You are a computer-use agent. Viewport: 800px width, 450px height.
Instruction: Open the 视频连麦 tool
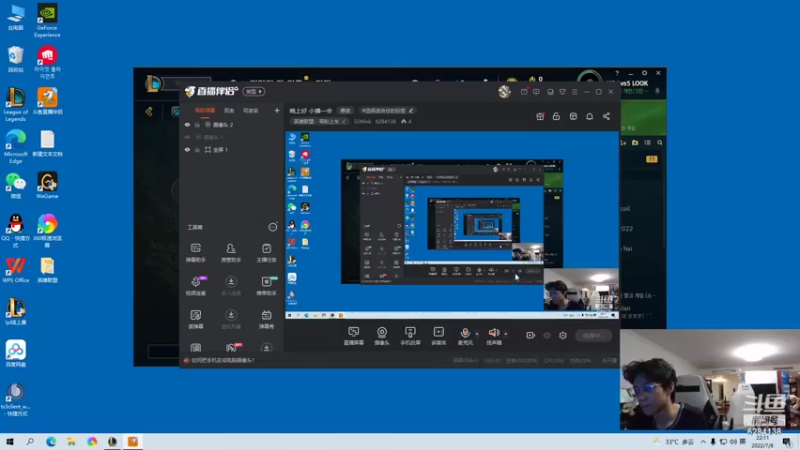pos(195,286)
